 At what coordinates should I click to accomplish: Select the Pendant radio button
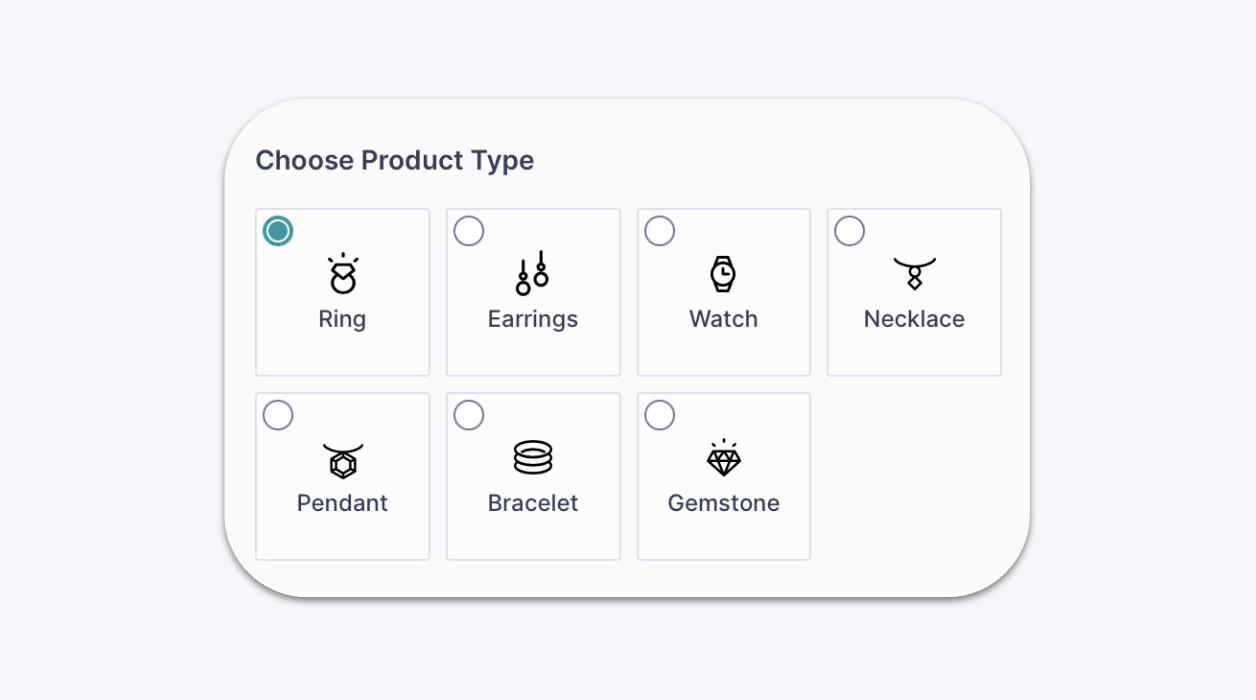pos(278,415)
